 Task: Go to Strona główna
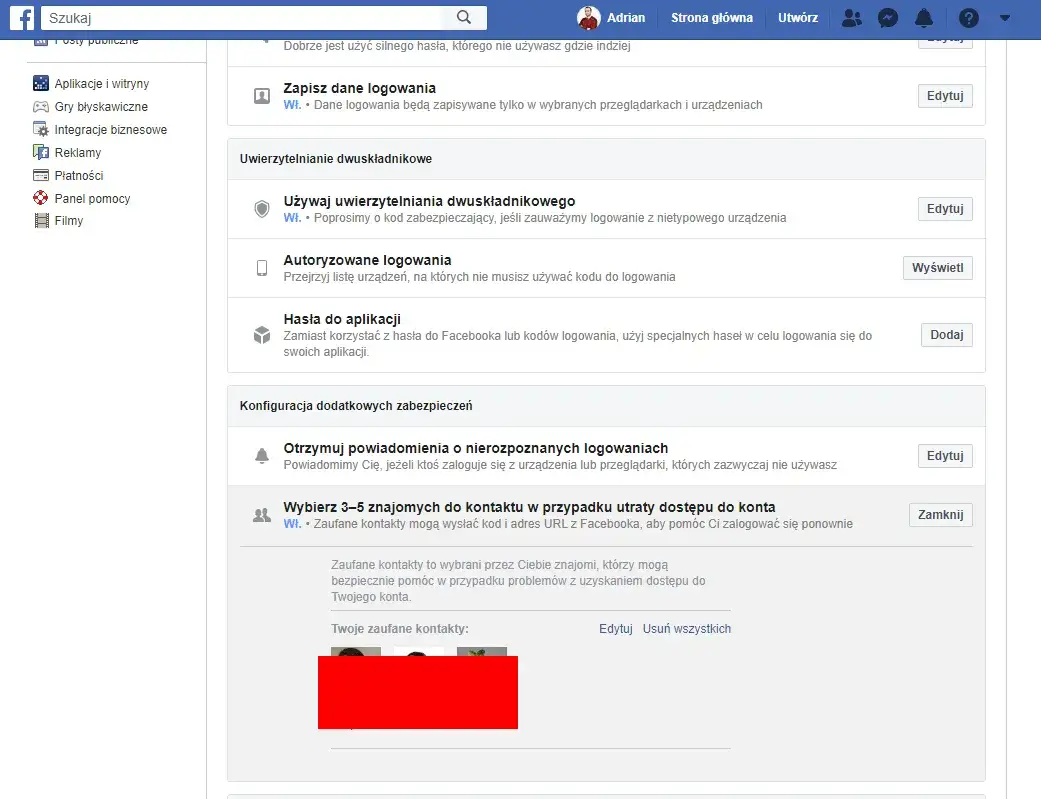(711, 17)
